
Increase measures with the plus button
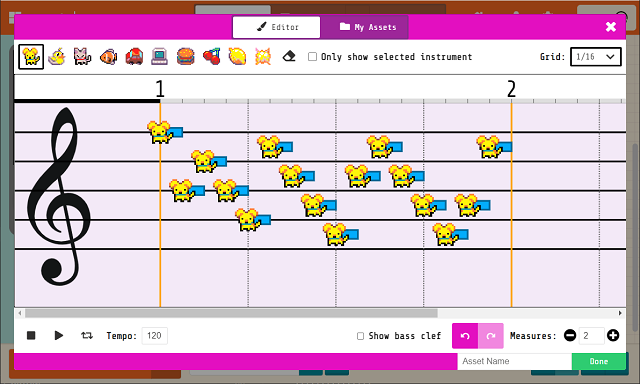(x=613, y=335)
